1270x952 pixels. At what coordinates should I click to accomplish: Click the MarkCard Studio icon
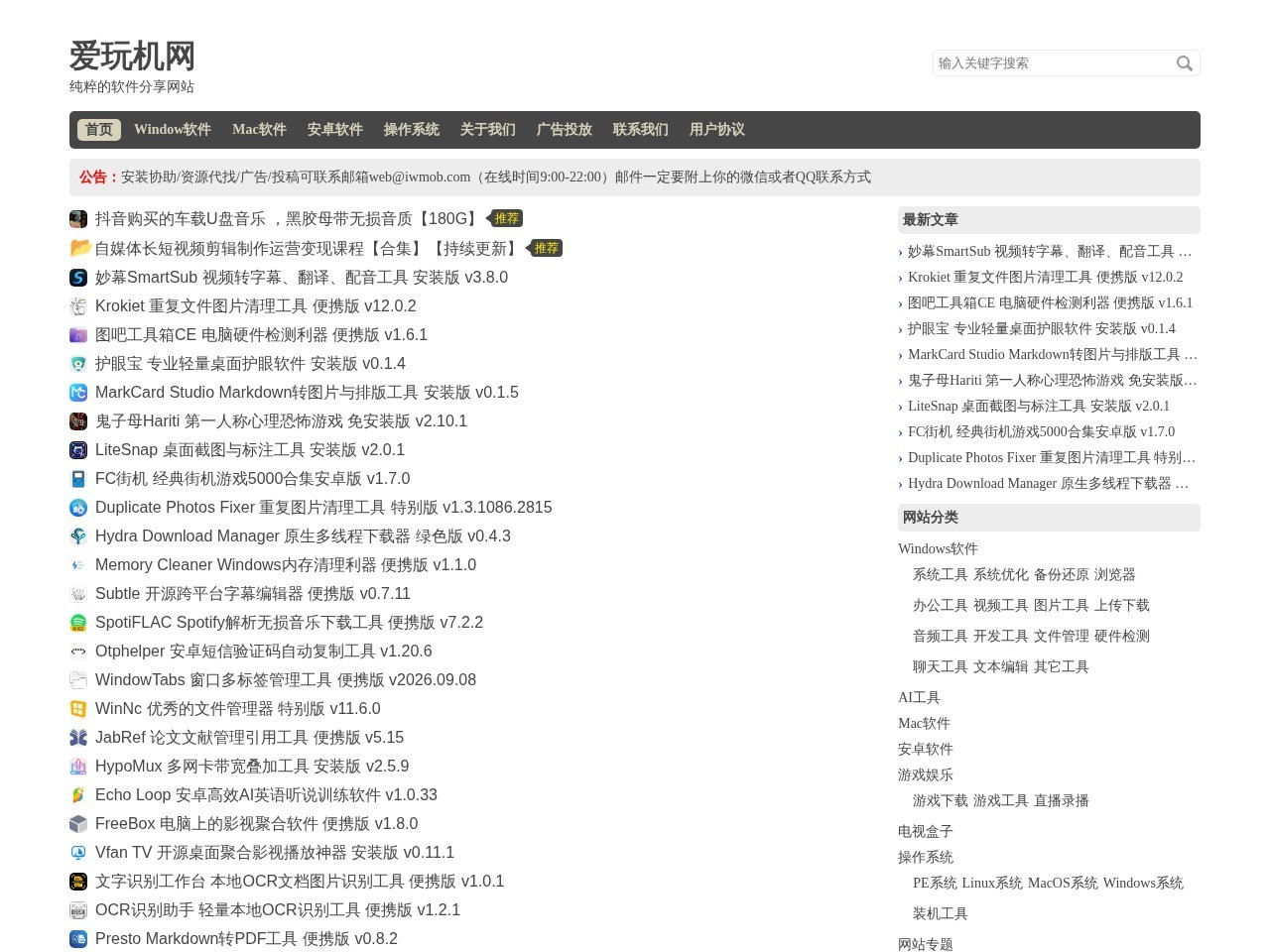[x=78, y=393]
